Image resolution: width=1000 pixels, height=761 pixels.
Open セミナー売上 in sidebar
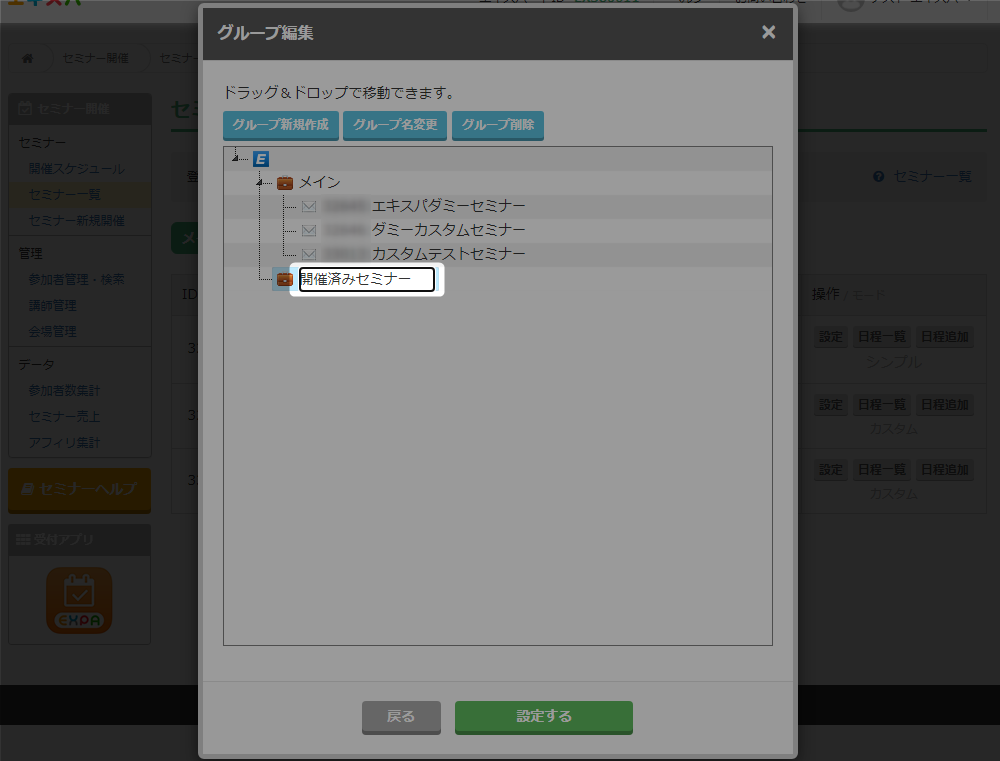click(x=64, y=417)
